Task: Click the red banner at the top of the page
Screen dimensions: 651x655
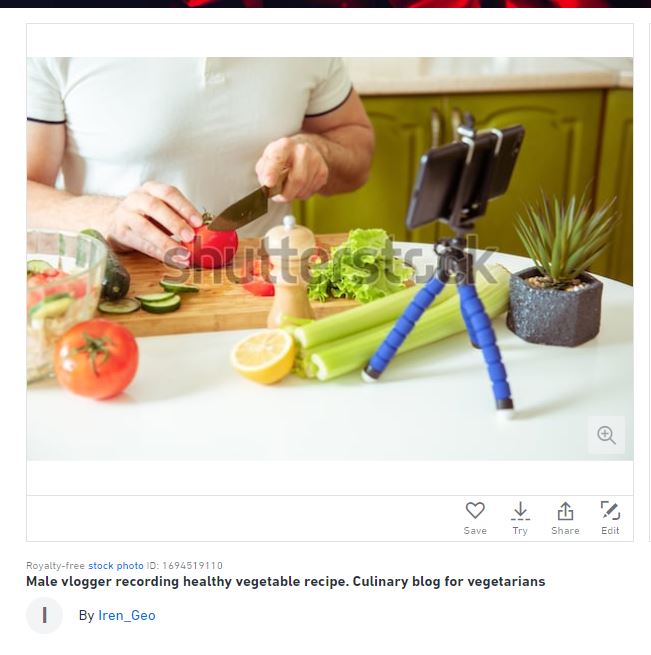Action: coord(326,4)
